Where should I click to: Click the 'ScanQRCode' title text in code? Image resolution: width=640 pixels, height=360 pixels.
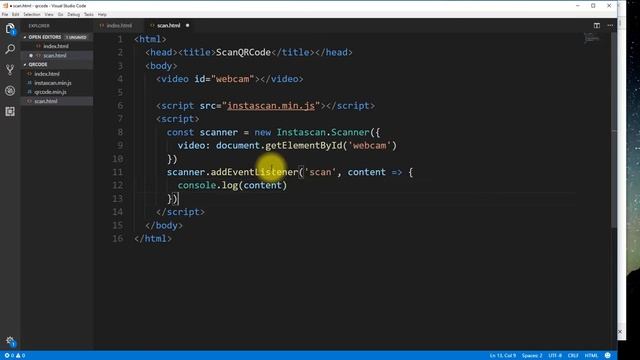(243, 53)
